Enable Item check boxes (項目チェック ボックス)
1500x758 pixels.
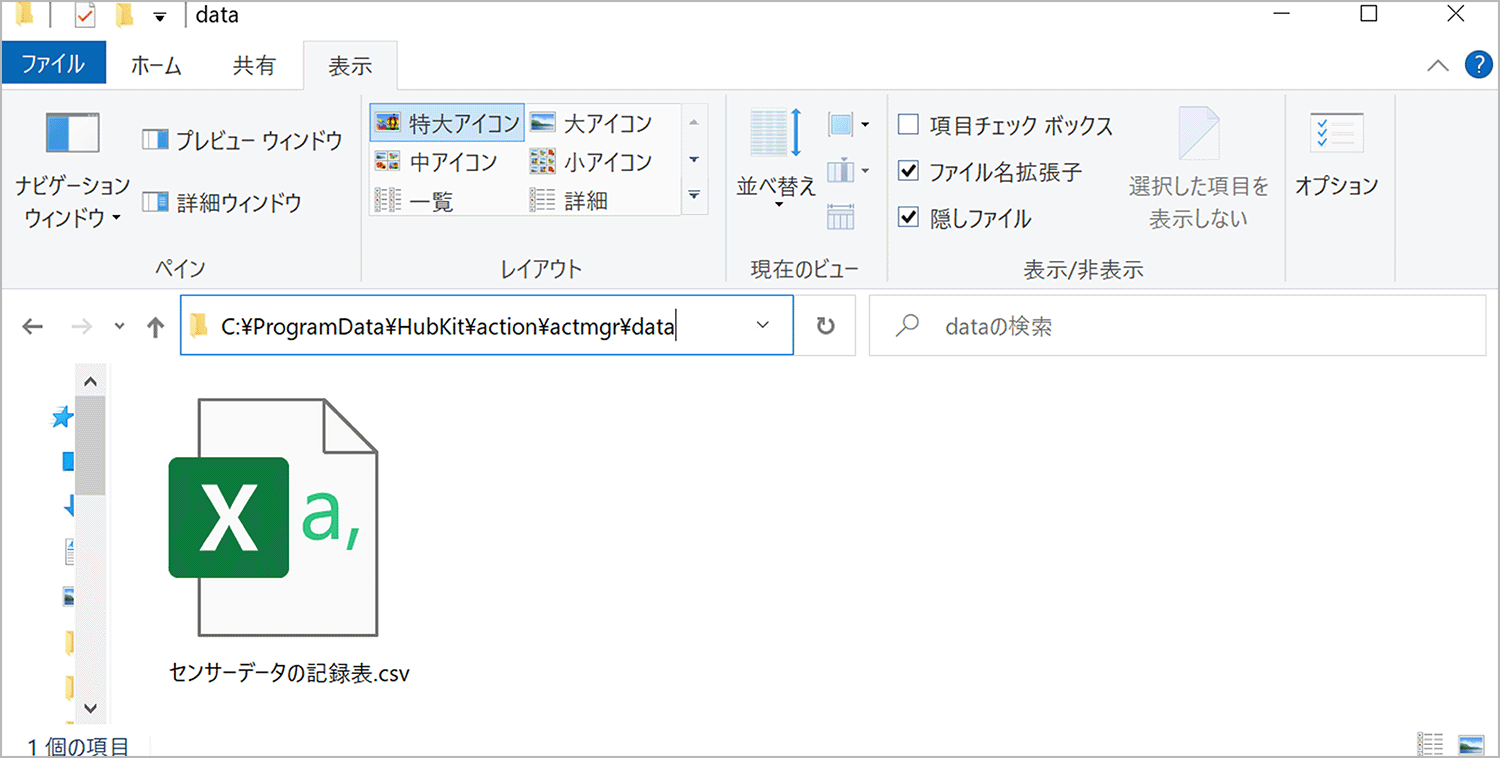[x=1005, y=126]
